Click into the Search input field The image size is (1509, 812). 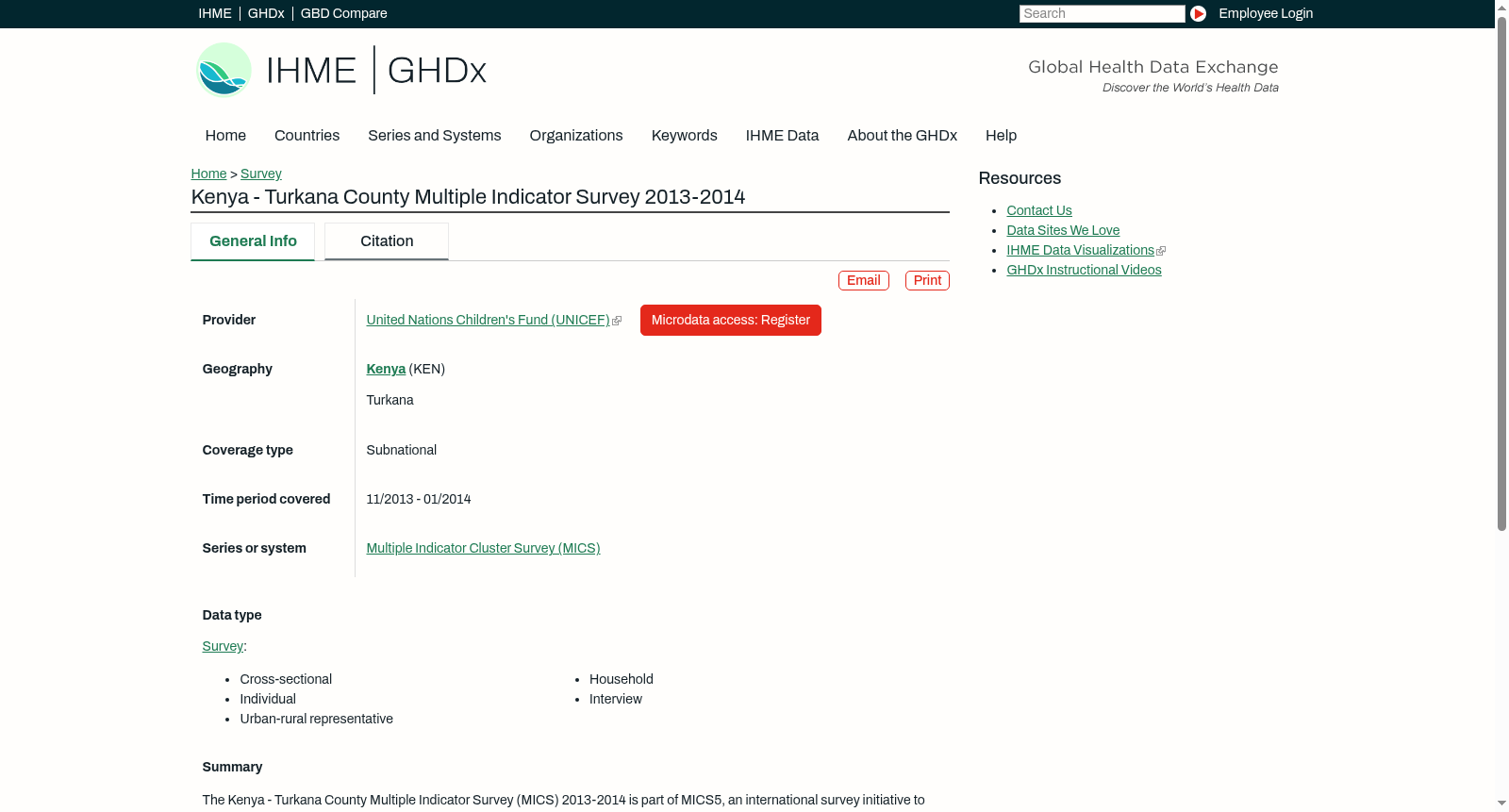click(1102, 13)
